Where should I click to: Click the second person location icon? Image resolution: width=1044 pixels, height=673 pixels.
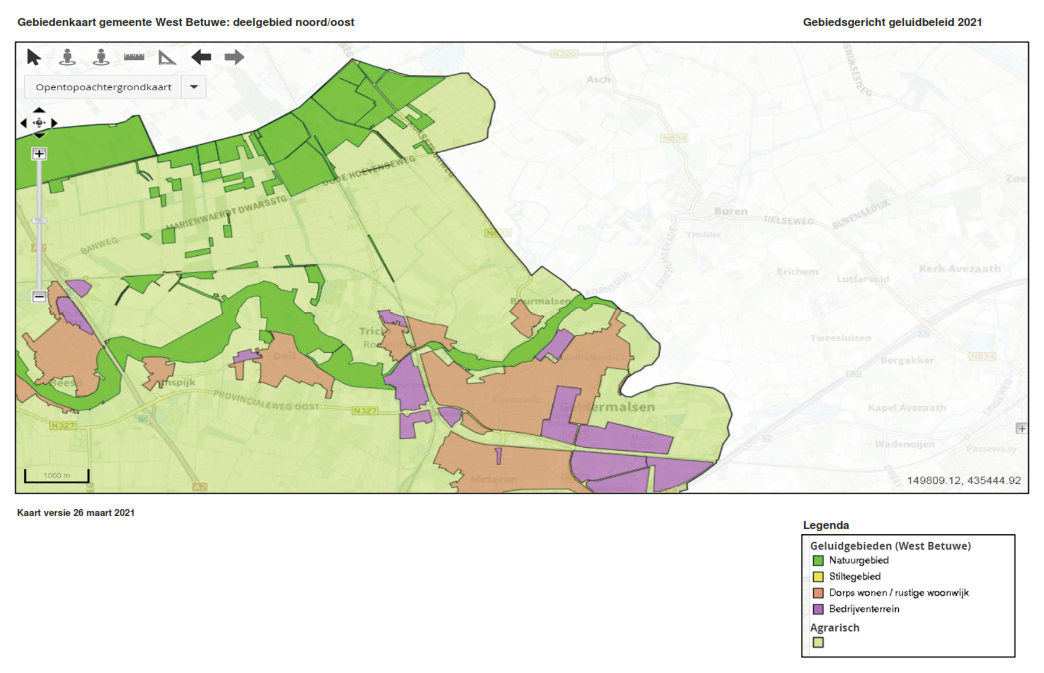pos(100,57)
